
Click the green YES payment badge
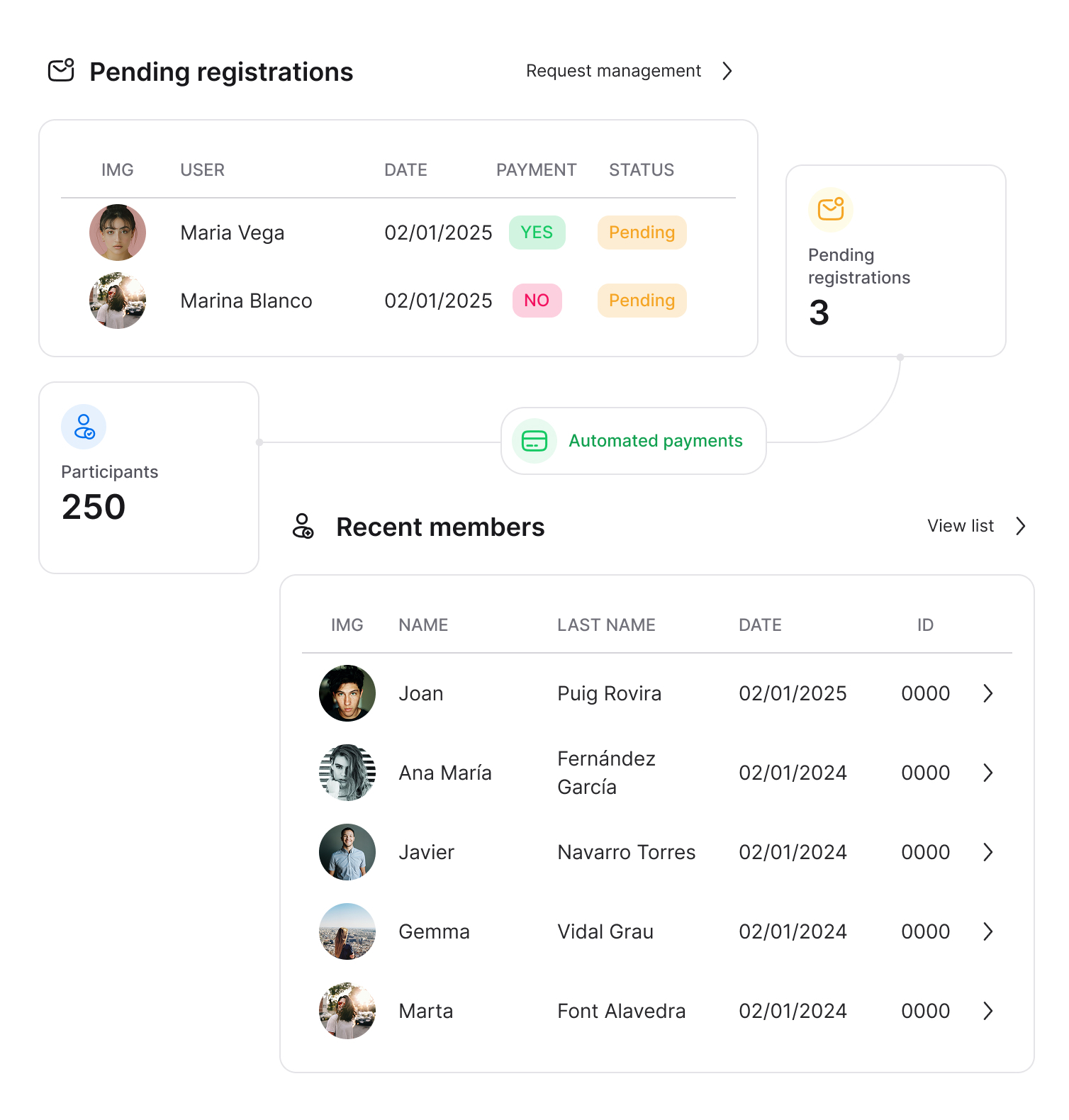[x=537, y=233]
